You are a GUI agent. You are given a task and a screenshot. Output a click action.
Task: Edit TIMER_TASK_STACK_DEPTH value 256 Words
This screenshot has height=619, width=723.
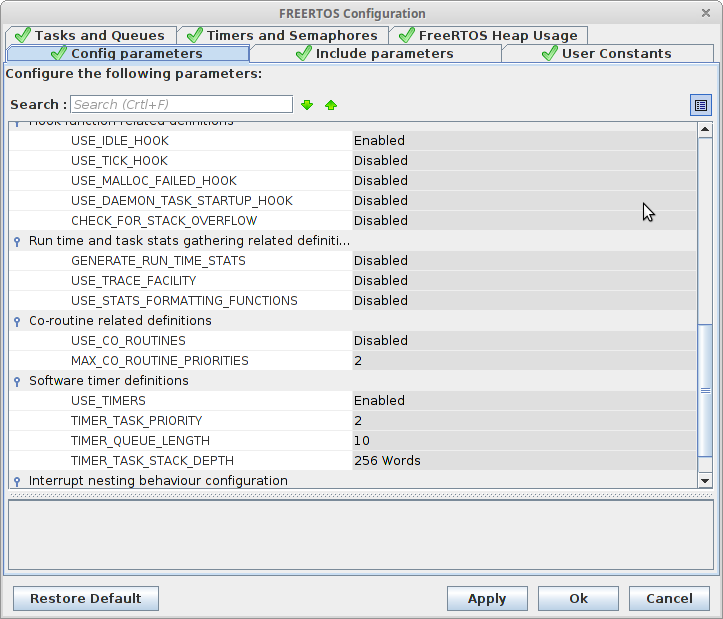click(524, 461)
